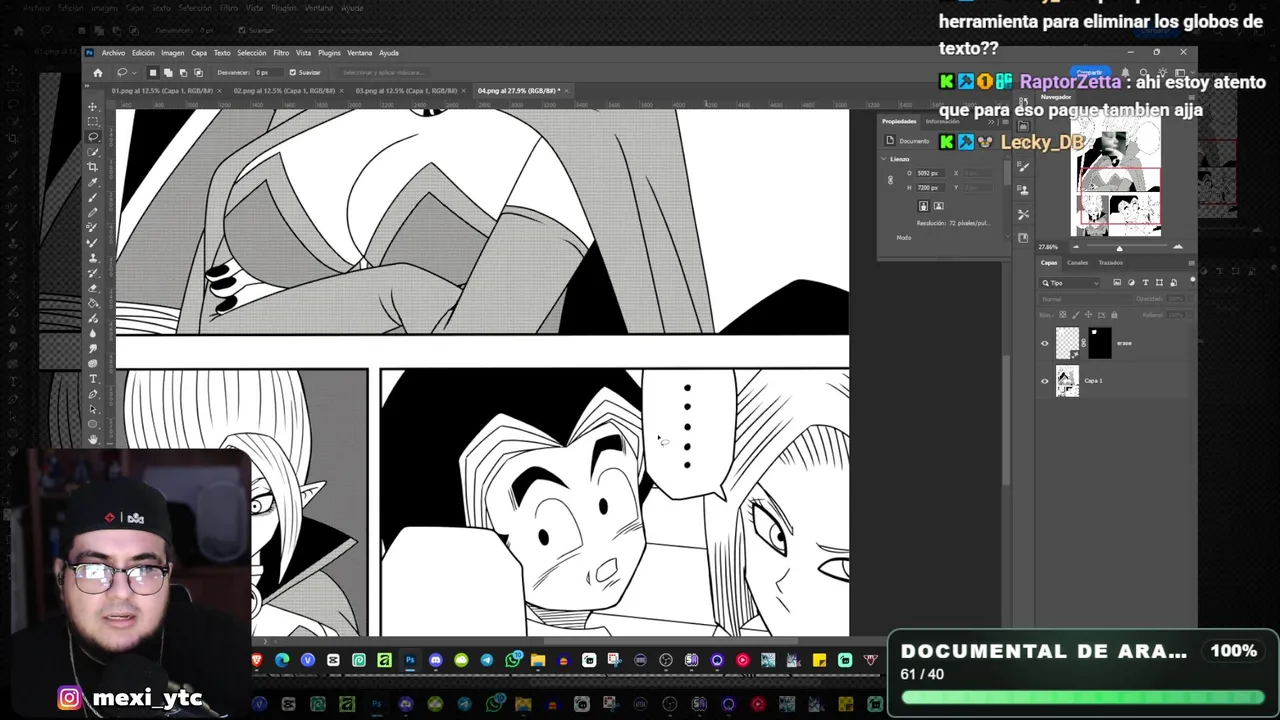
Task: Click the layer mask link icon on erase layer
Action: pos(1084,343)
